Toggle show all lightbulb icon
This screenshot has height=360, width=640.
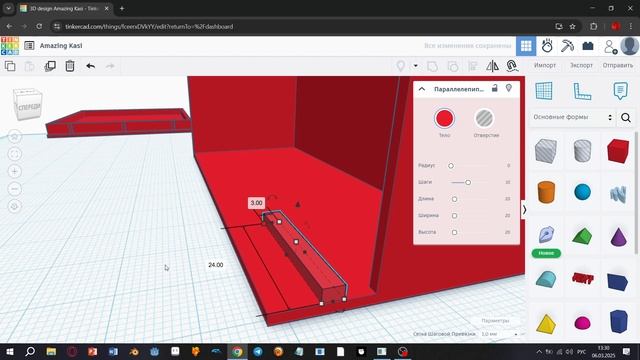[x=401, y=66]
